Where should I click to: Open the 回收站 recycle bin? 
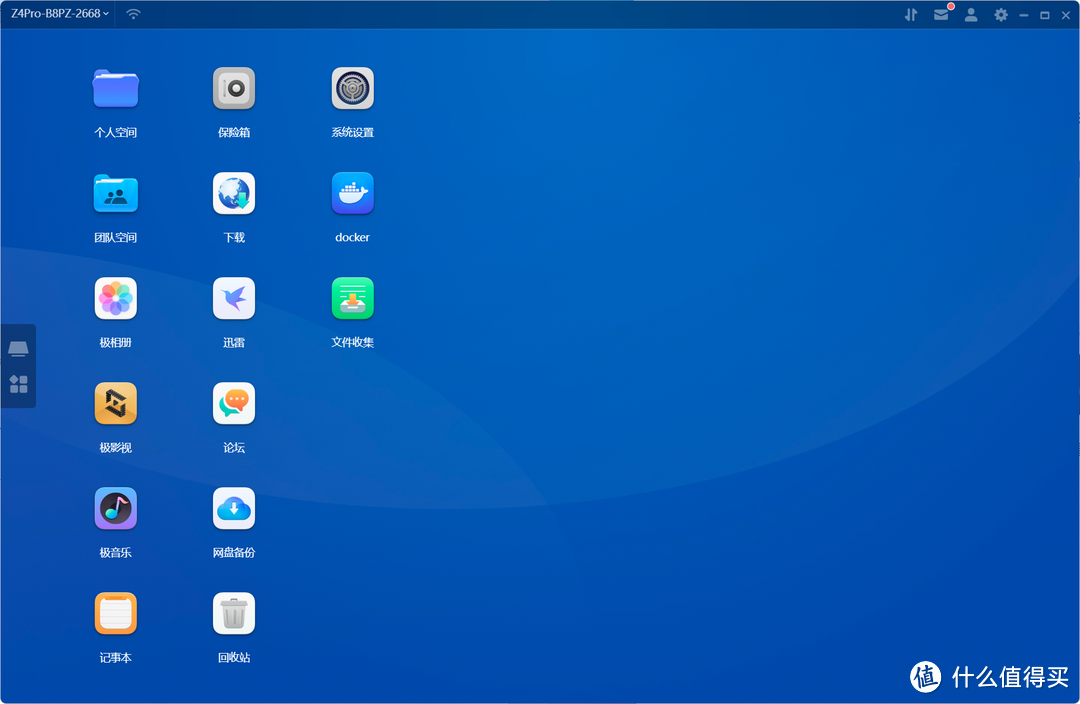point(234,614)
